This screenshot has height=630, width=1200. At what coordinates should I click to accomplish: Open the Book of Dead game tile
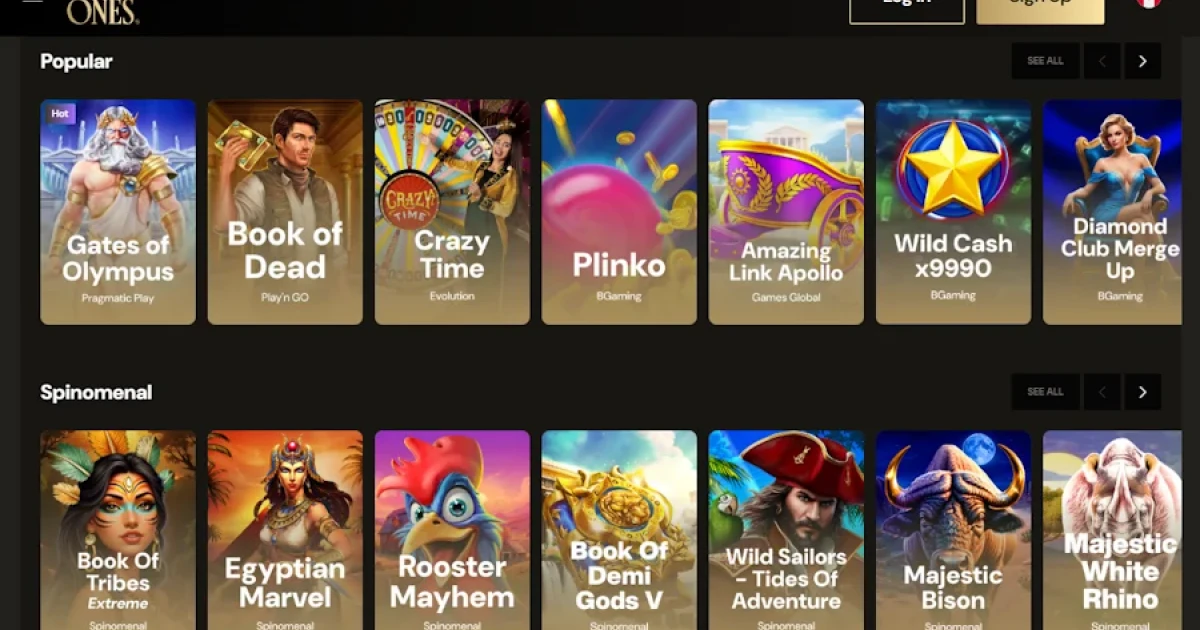285,212
